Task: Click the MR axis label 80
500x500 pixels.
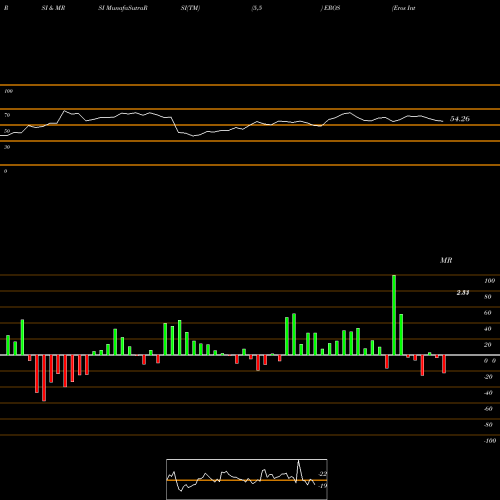Action: click(488, 297)
